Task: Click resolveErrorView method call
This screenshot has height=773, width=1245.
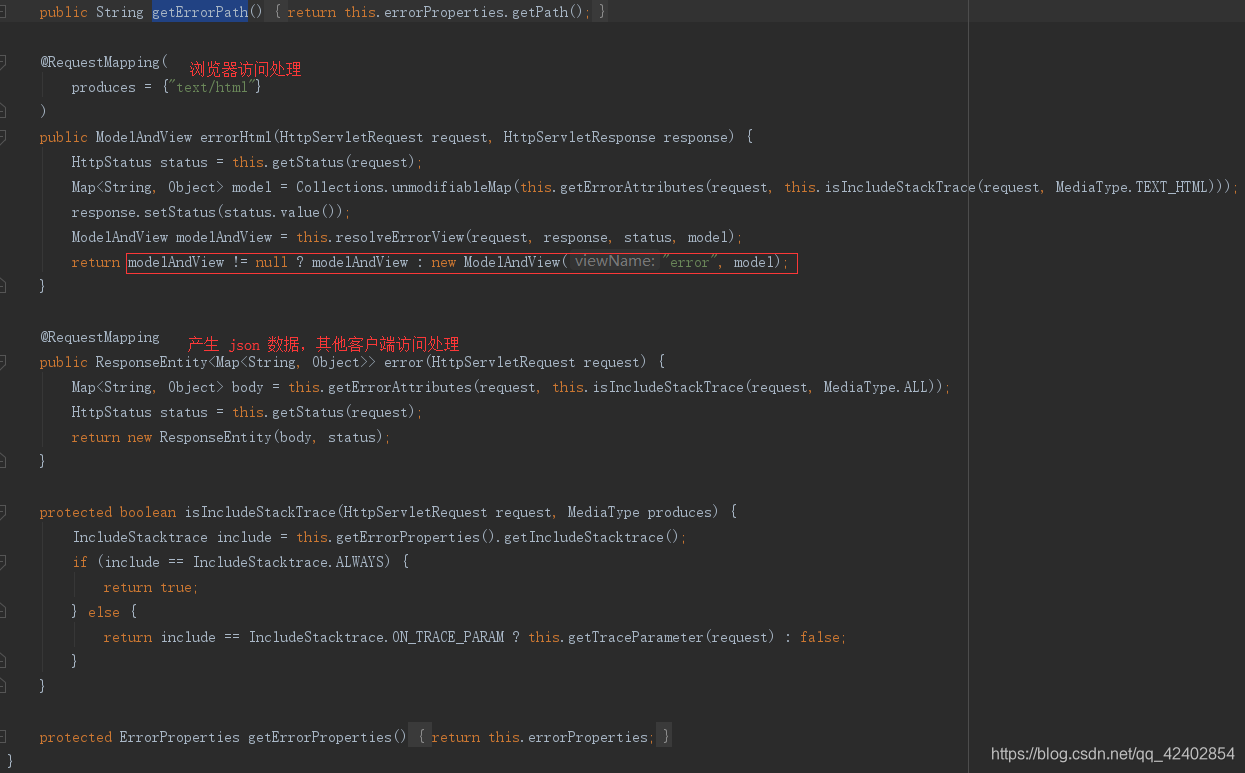Action: (396, 237)
